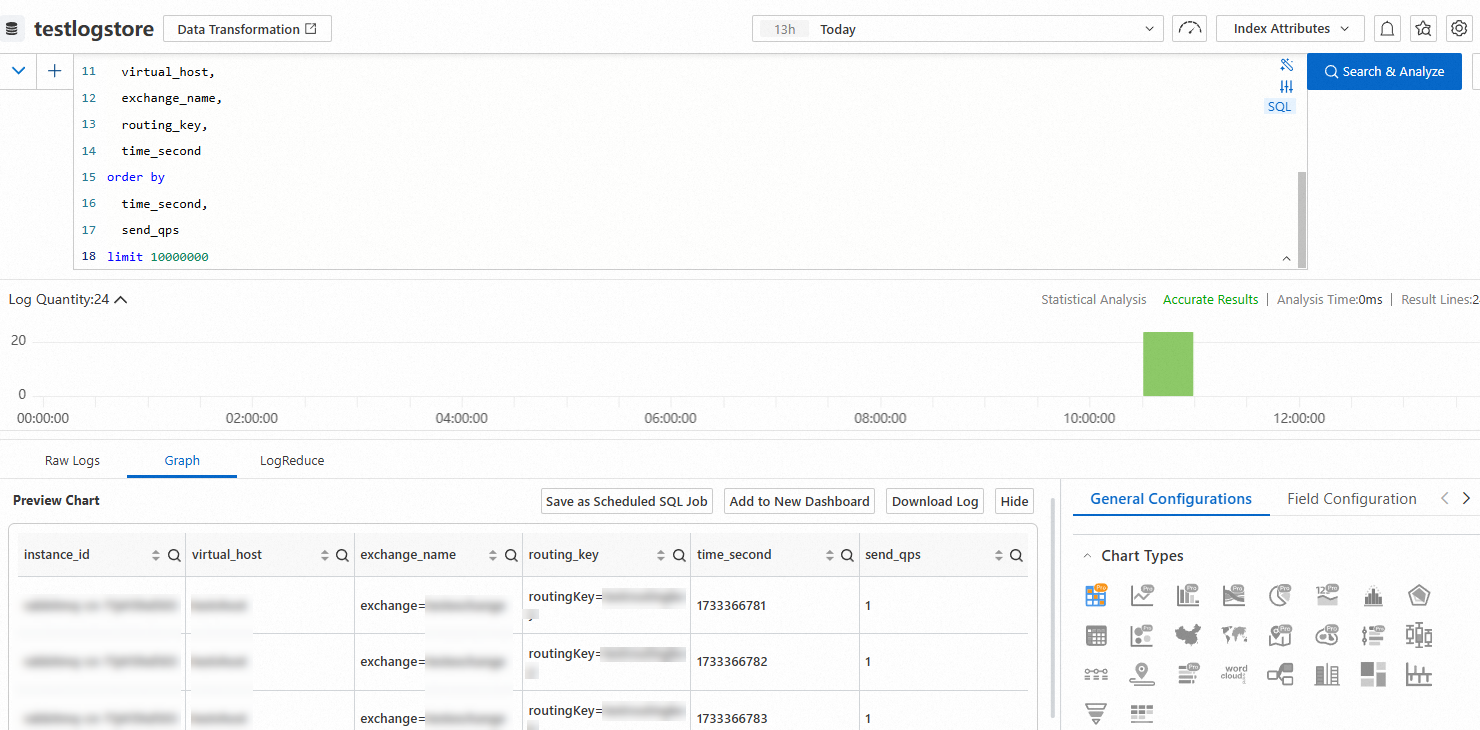Select the radar pentagon chart type
The height and width of the screenshot is (730, 1480).
click(1419, 596)
